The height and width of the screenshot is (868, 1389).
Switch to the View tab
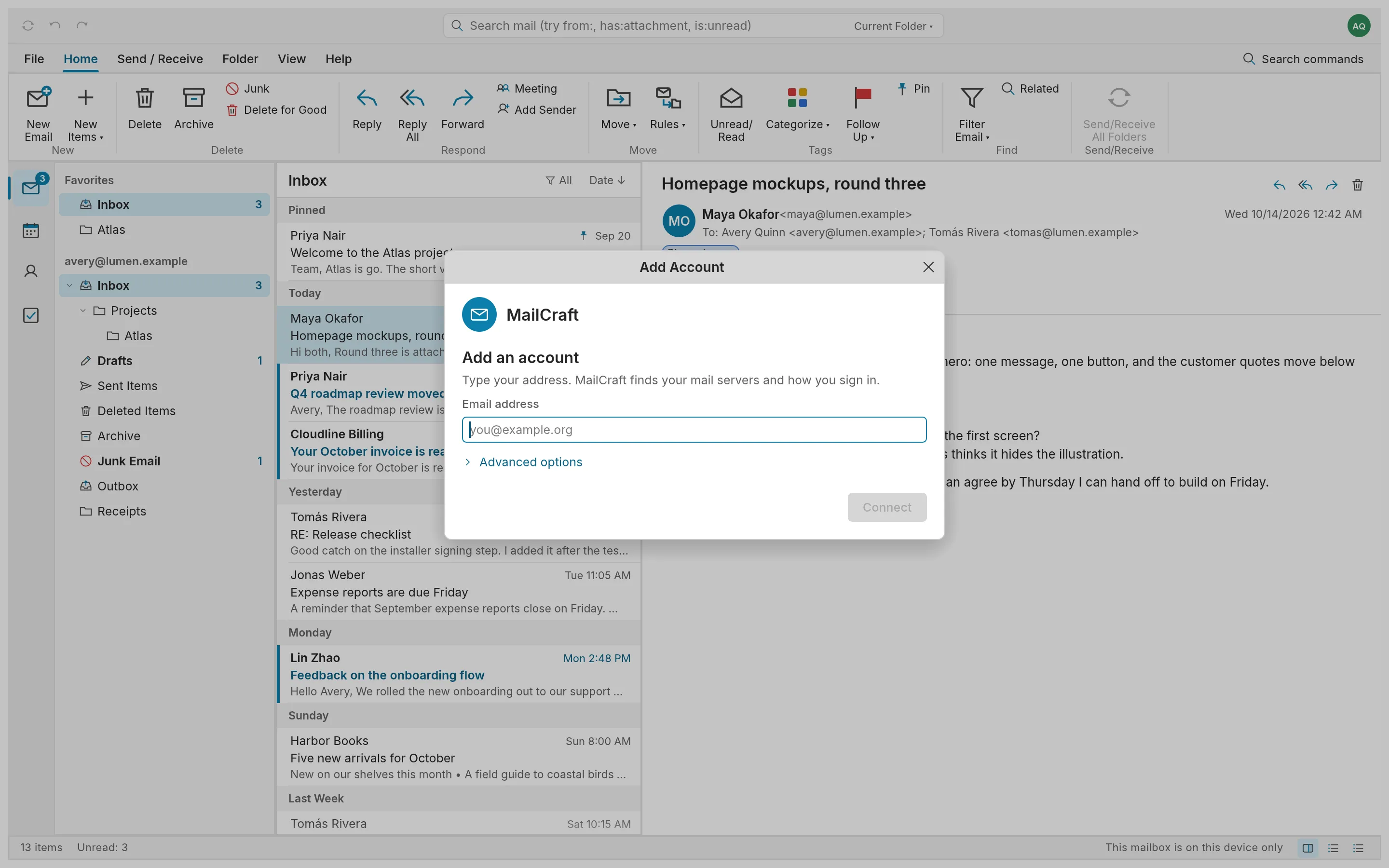(292, 59)
